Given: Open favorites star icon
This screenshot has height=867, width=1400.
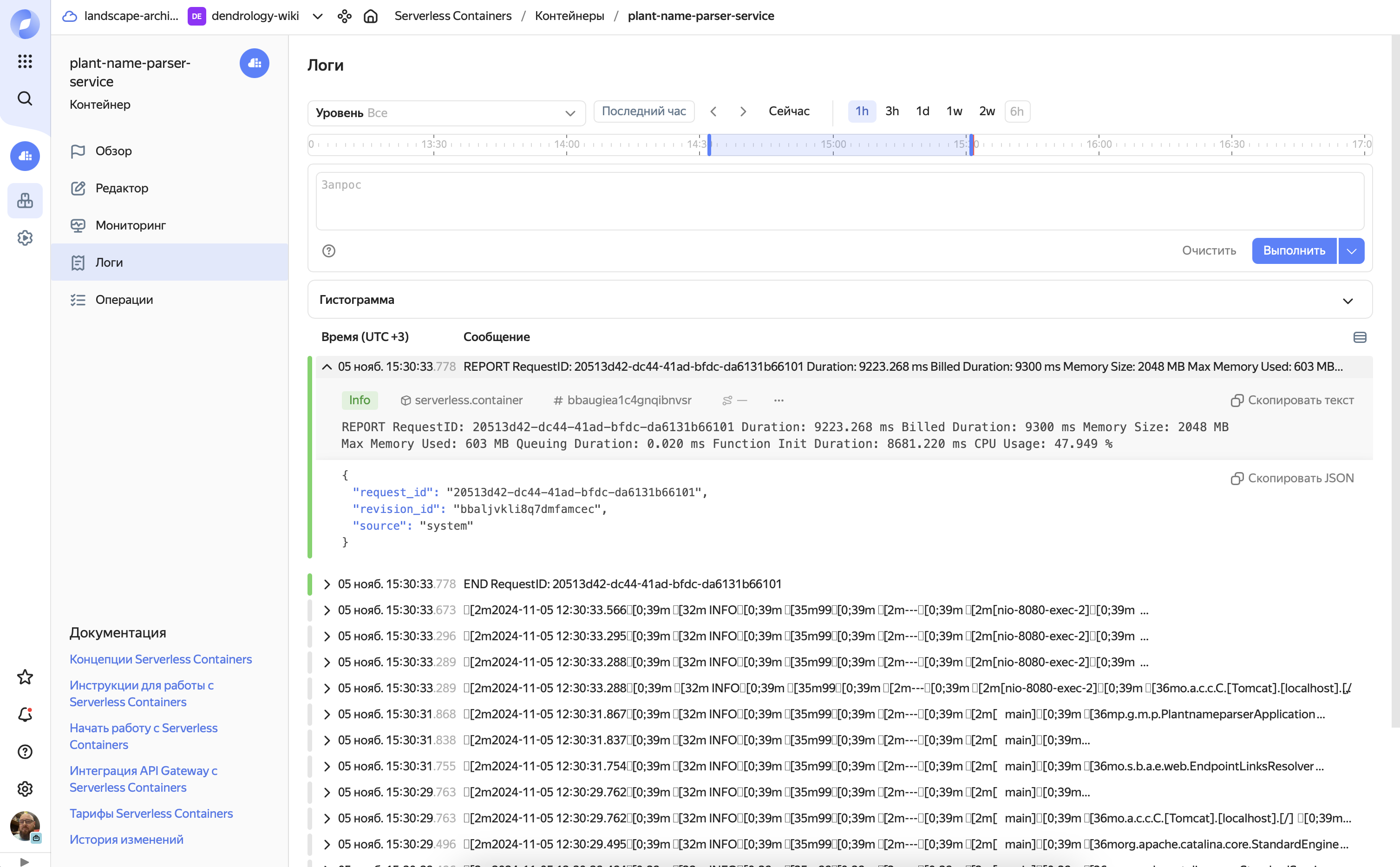Looking at the screenshot, I should pos(25,677).
